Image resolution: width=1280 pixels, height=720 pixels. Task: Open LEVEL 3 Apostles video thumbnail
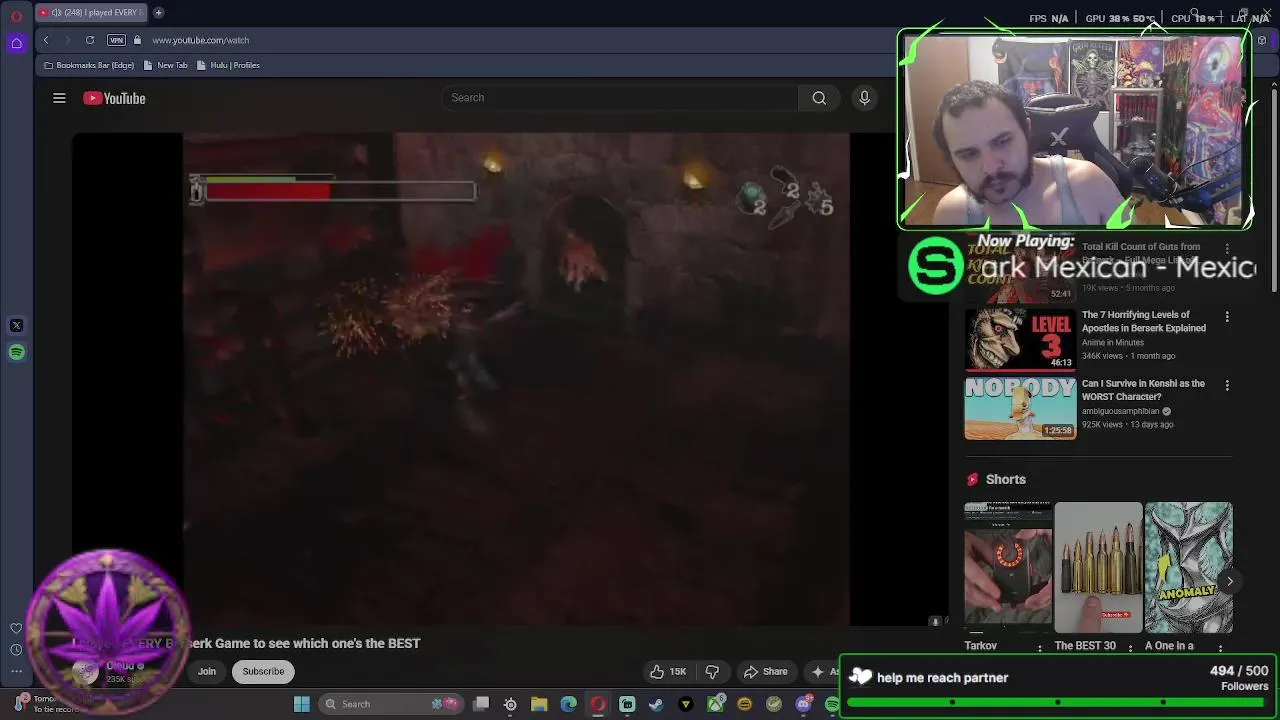(x=1020, y=339)
